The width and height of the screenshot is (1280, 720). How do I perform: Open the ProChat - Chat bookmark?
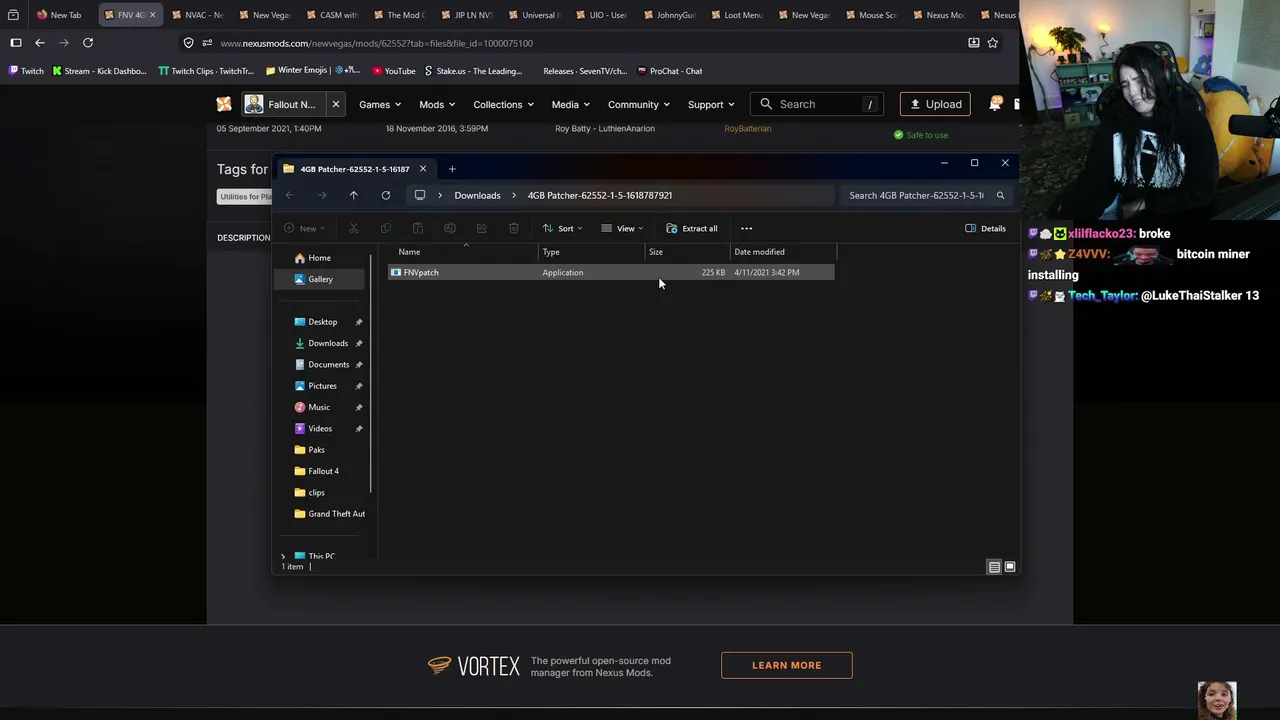pos(669,71)
